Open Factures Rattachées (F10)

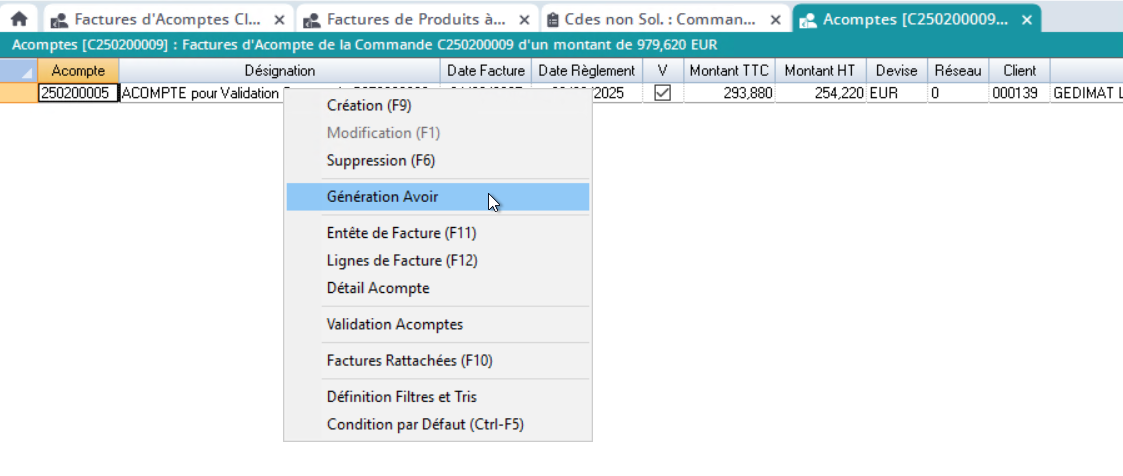coord(409,361)
